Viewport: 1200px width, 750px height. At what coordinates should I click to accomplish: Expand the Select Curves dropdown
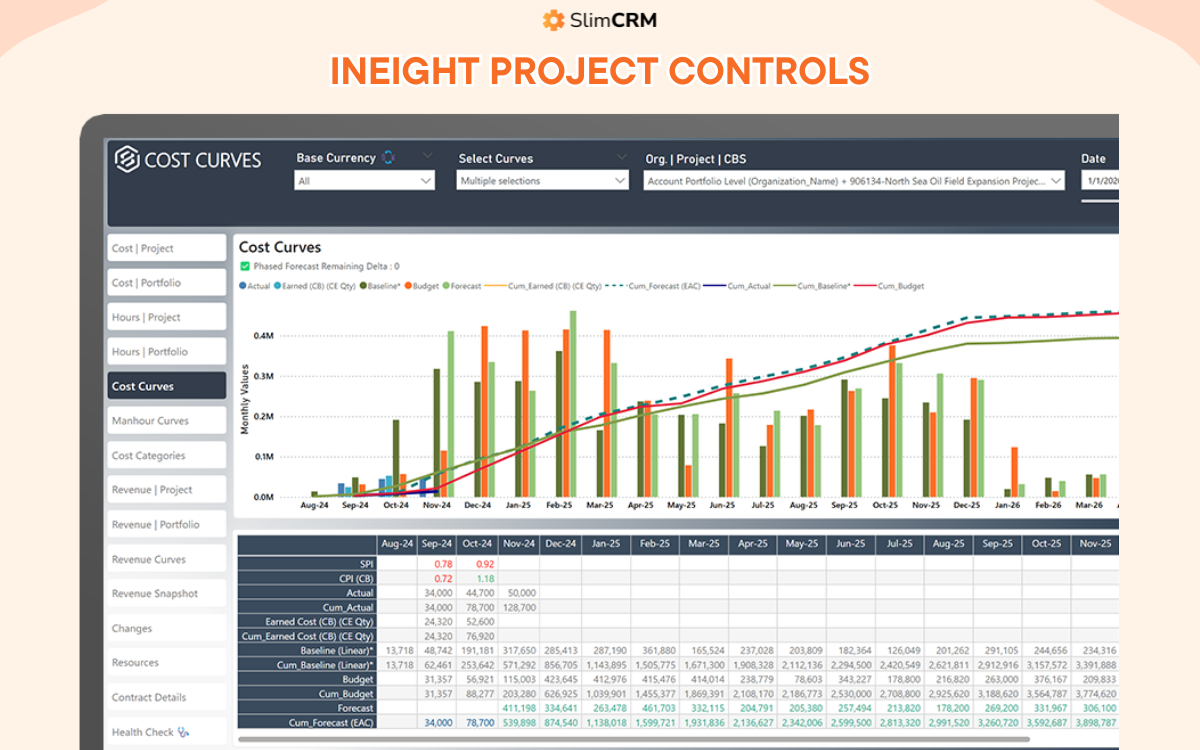click(x=542, y=181)
